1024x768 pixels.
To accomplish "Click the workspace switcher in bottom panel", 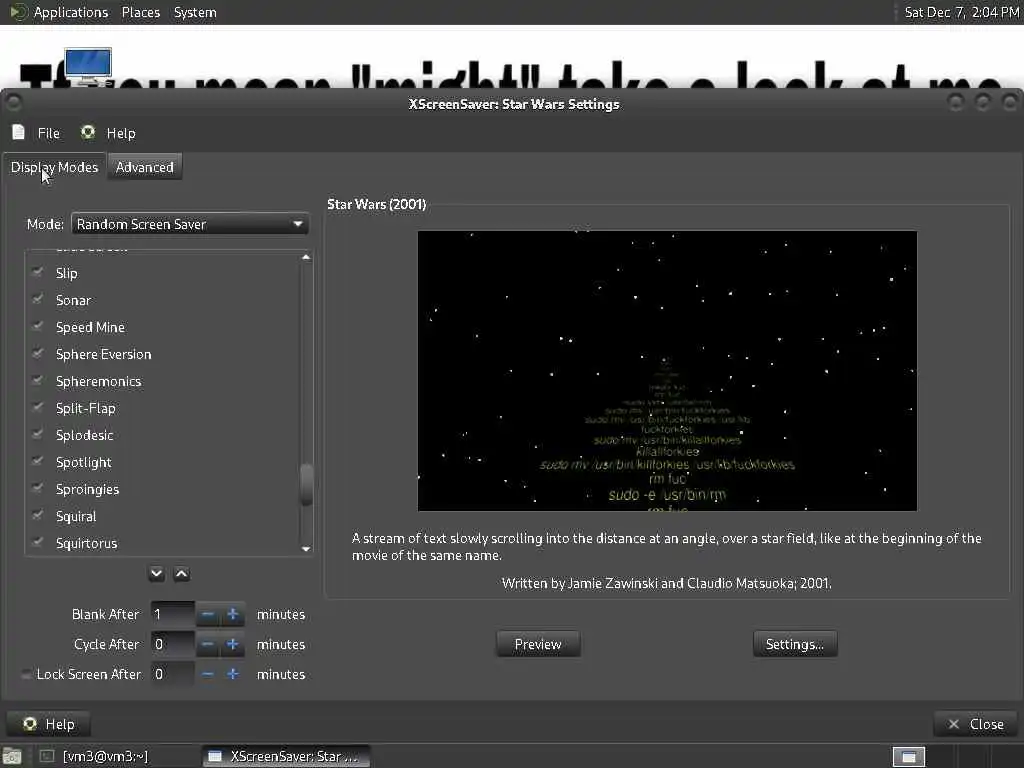I will (908, 757).
